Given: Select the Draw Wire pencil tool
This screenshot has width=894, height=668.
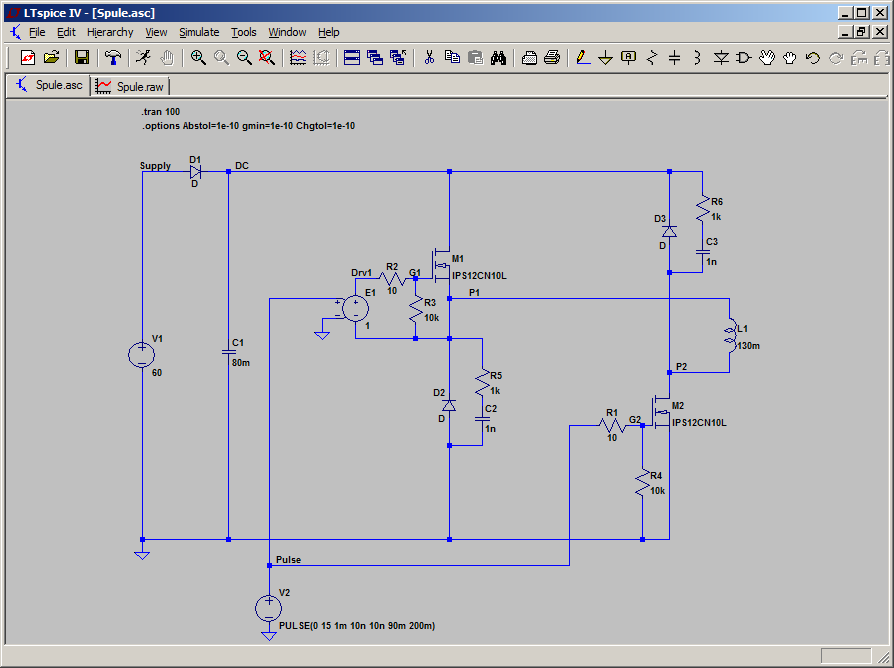Looking at the screenshot, I should (x=583, y=57).
